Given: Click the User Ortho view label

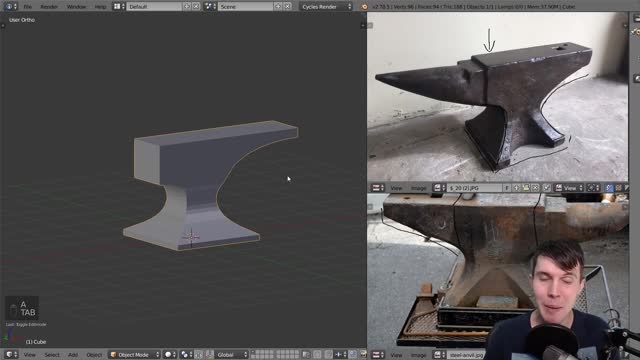Looking at the screenshot, I should coord(22,20).
